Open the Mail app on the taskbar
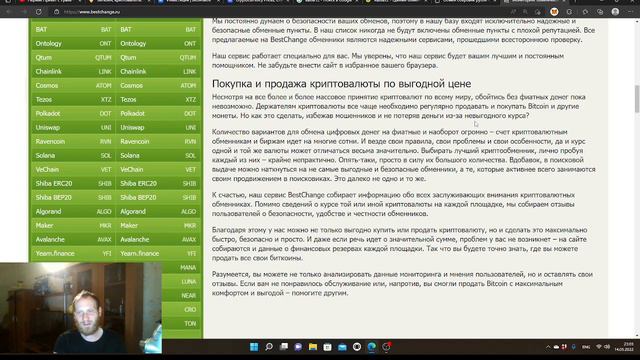 pyautogui.click(x=342, y=347)
